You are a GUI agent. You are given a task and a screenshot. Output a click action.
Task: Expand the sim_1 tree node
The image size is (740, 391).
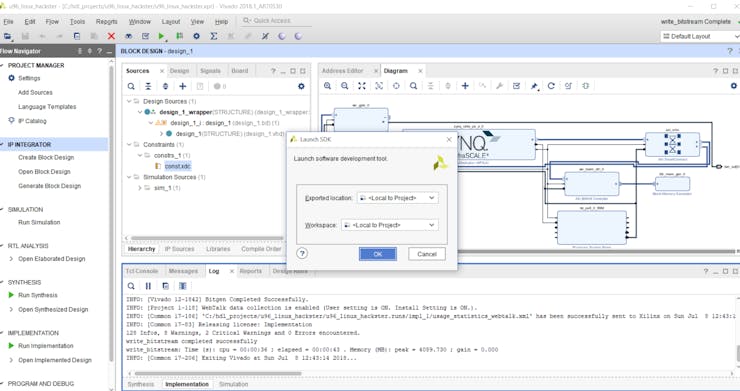pos(140,188)
